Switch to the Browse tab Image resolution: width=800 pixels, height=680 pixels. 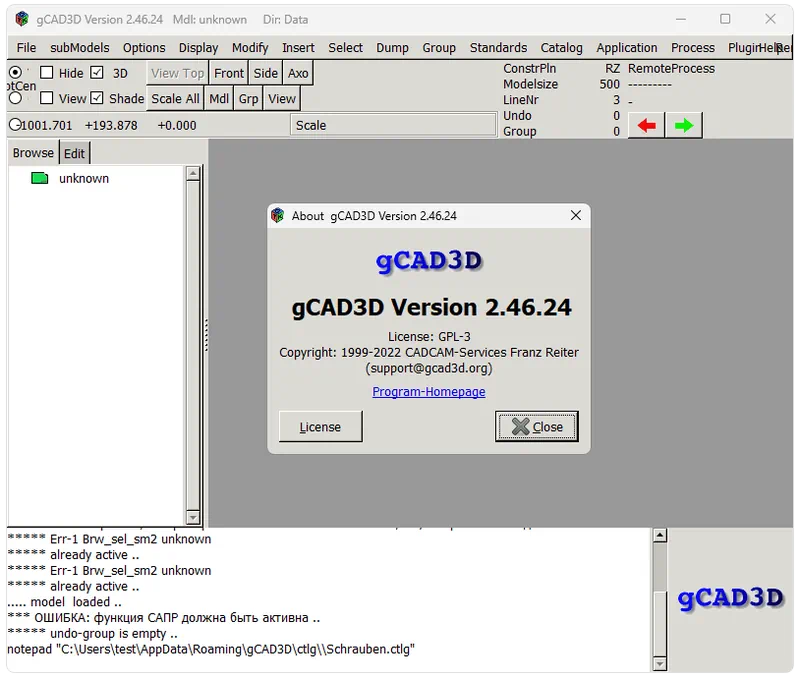(33, 153)
